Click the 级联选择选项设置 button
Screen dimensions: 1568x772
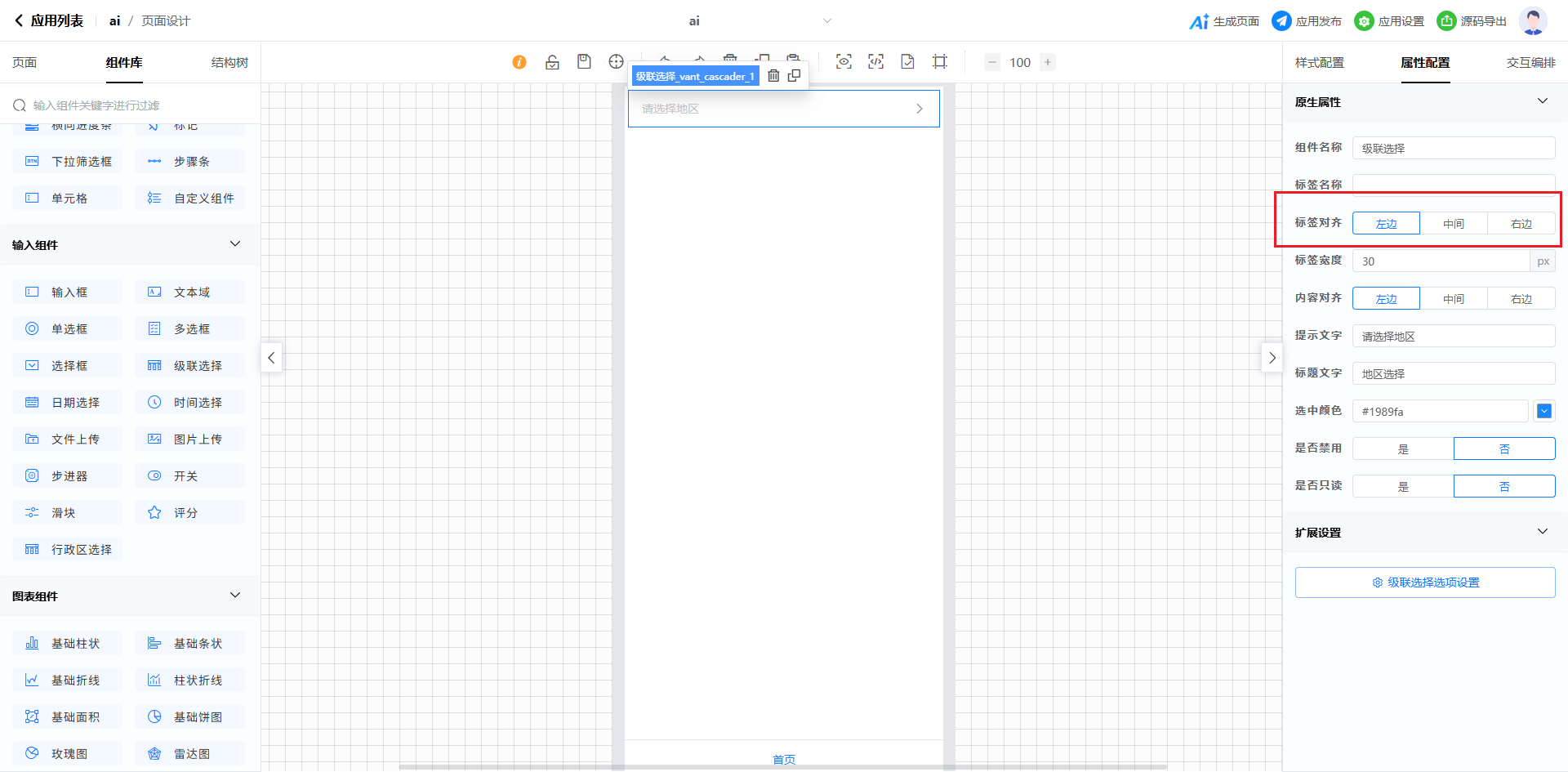(x=1425, y=582)
